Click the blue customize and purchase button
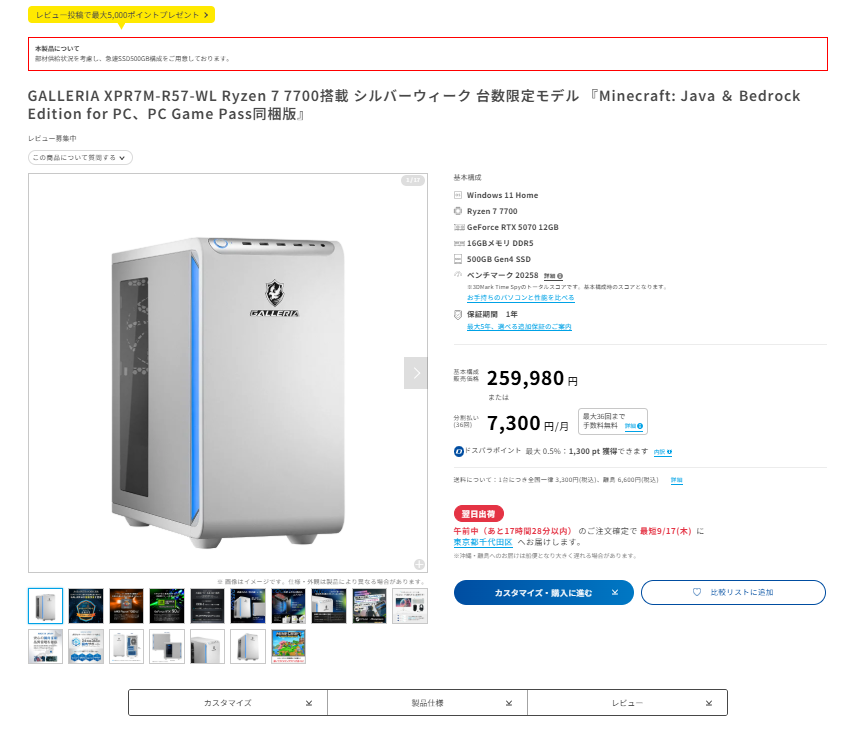The image size is (848, 739). point(544,592)
